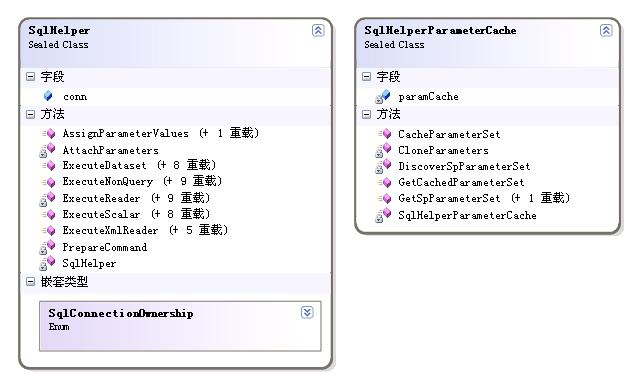
Task: Click the SqlHelper class title
Action: [59, 31]
